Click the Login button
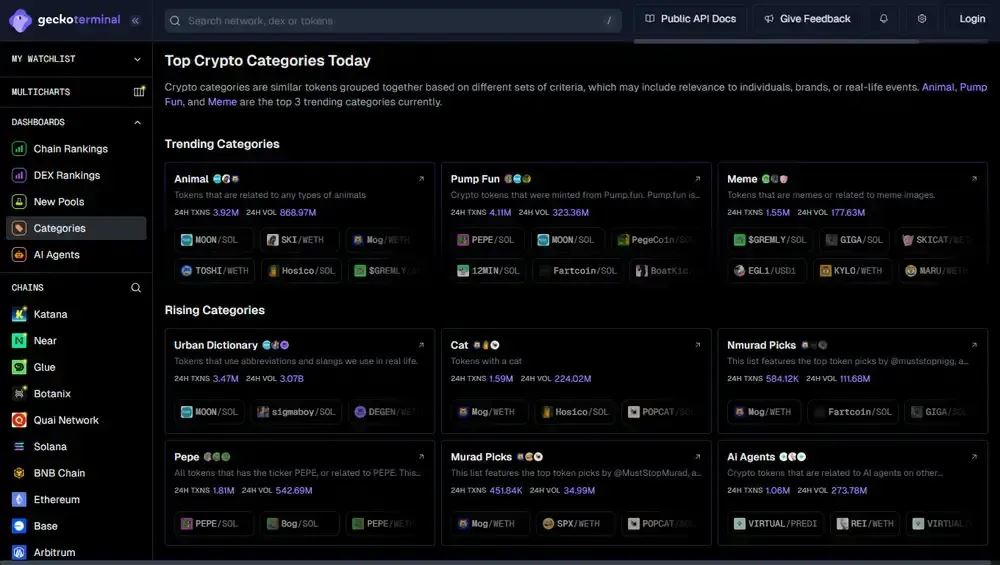 click(972, 18)
